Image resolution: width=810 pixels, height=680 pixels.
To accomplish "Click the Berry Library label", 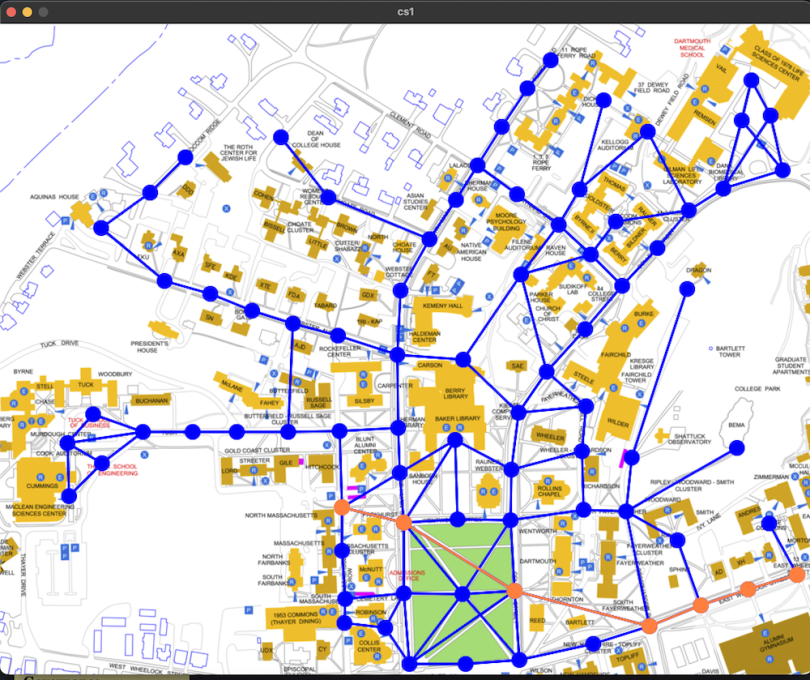I will tap(455, 393).
